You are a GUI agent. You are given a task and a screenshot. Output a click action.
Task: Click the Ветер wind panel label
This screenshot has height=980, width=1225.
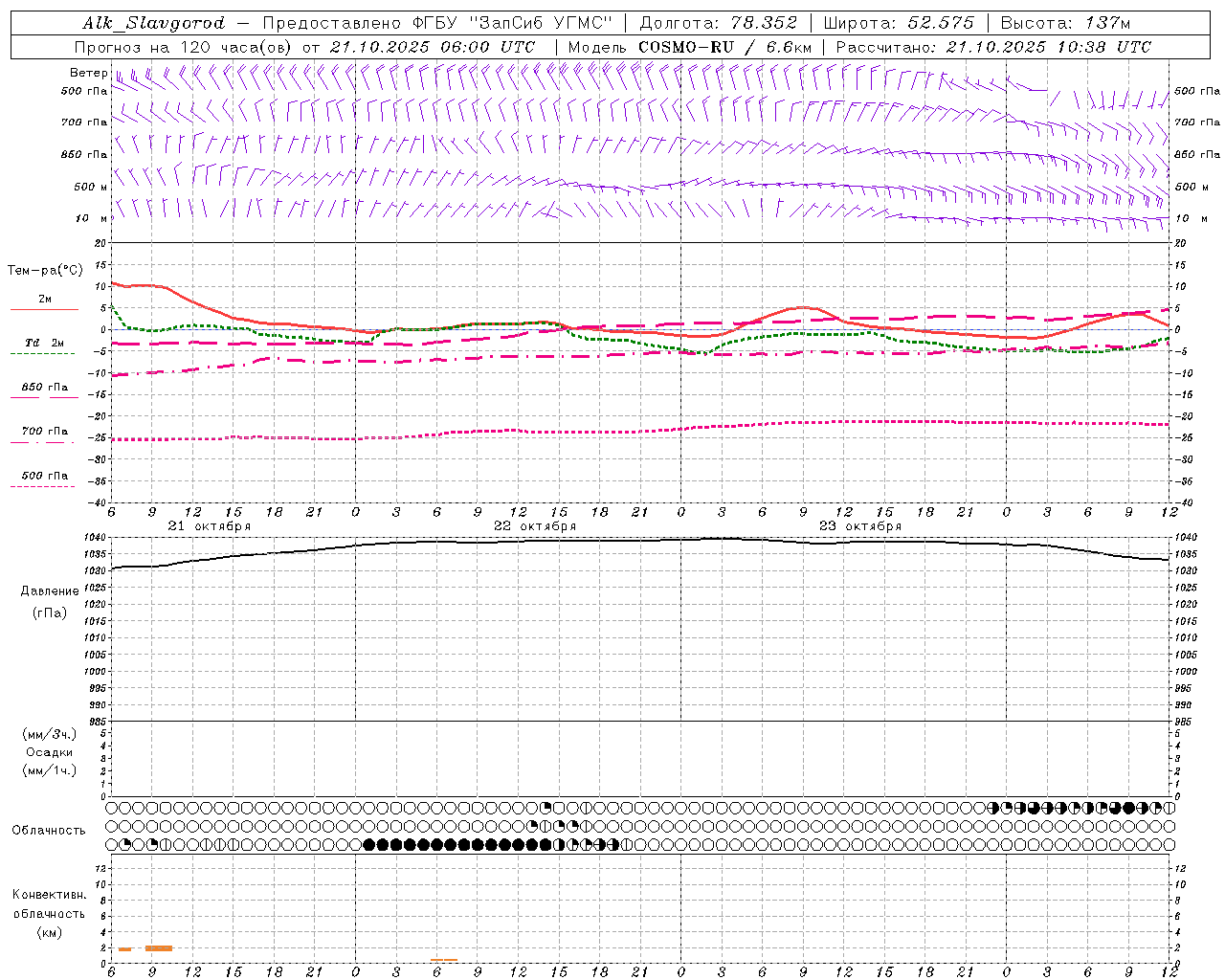pos(88,73)
